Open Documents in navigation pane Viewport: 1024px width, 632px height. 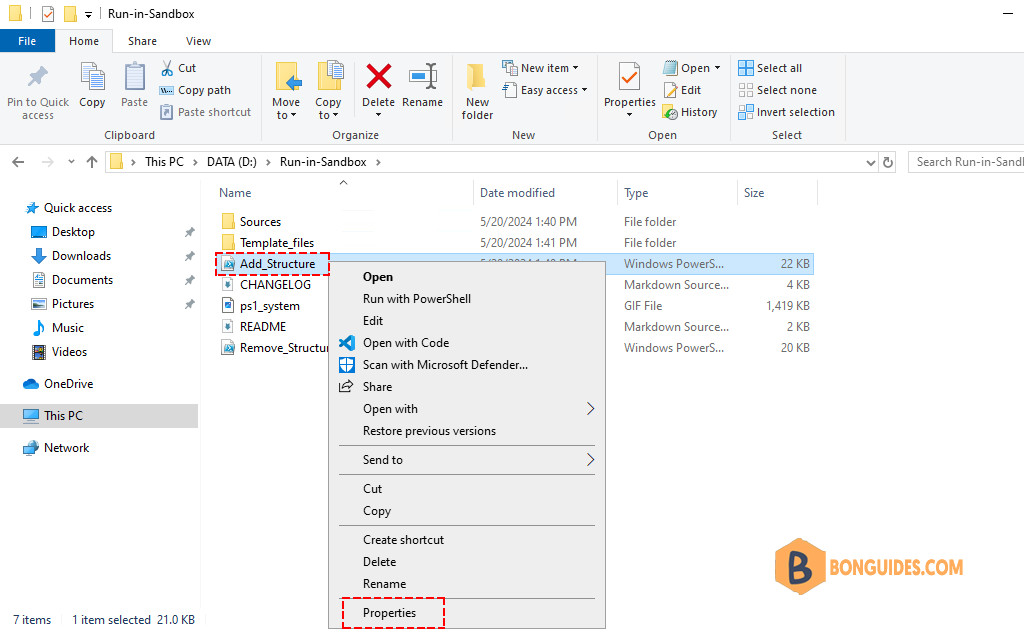point(82,279)
